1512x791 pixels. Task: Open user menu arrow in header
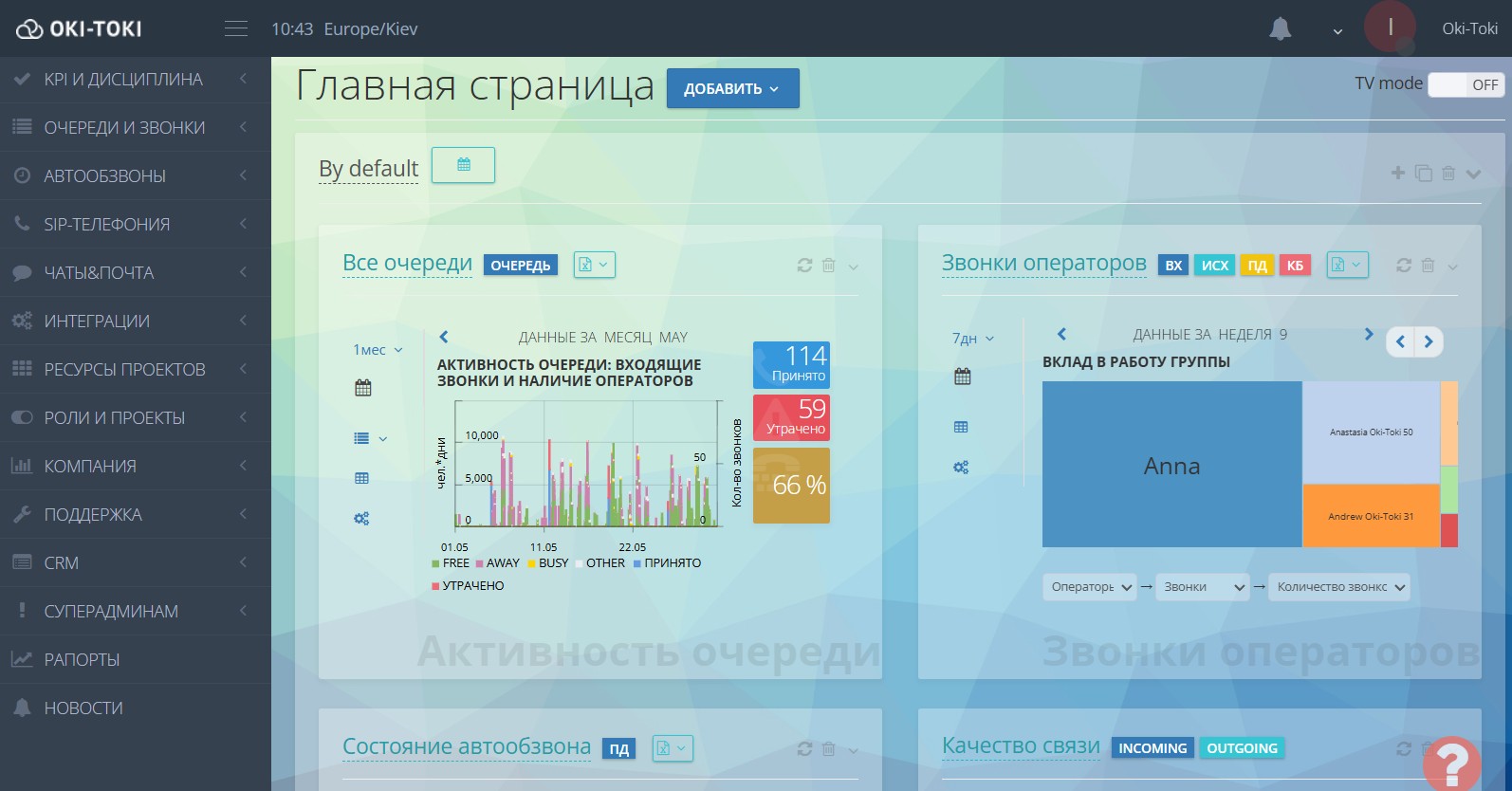(x=1337, y=31)
